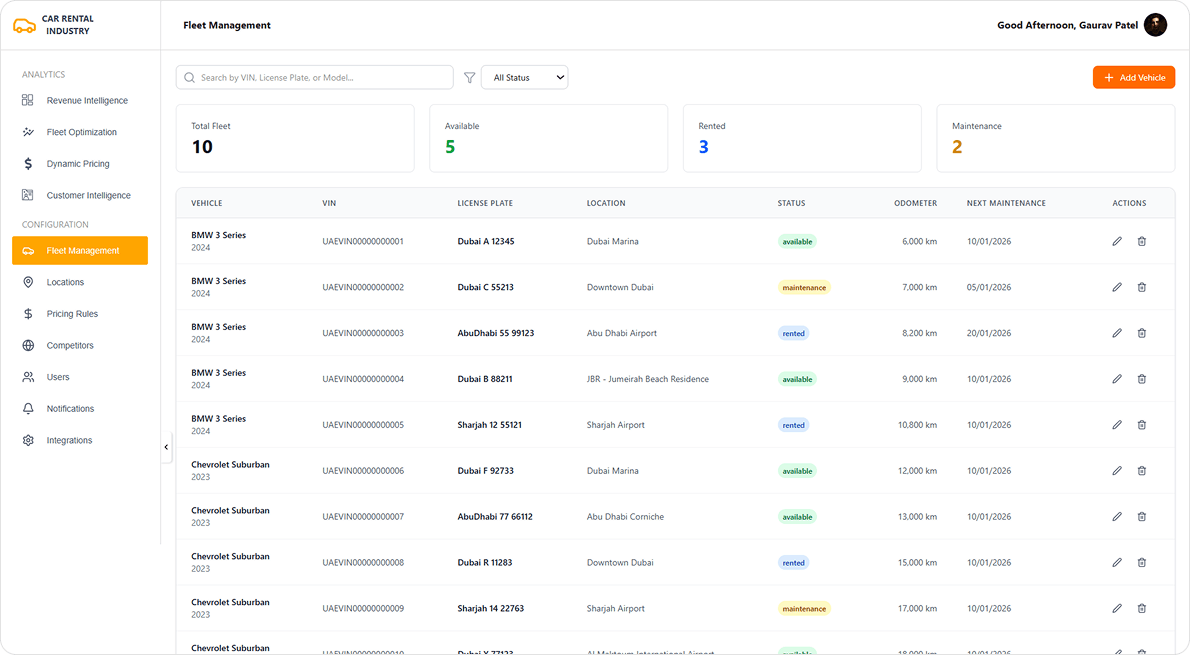Image resolution: width=1190 pixels, height=655 pixels.
Task: Delete the Chevrolet Suburban with plate Dubai R 11283
Action: 1141,562
